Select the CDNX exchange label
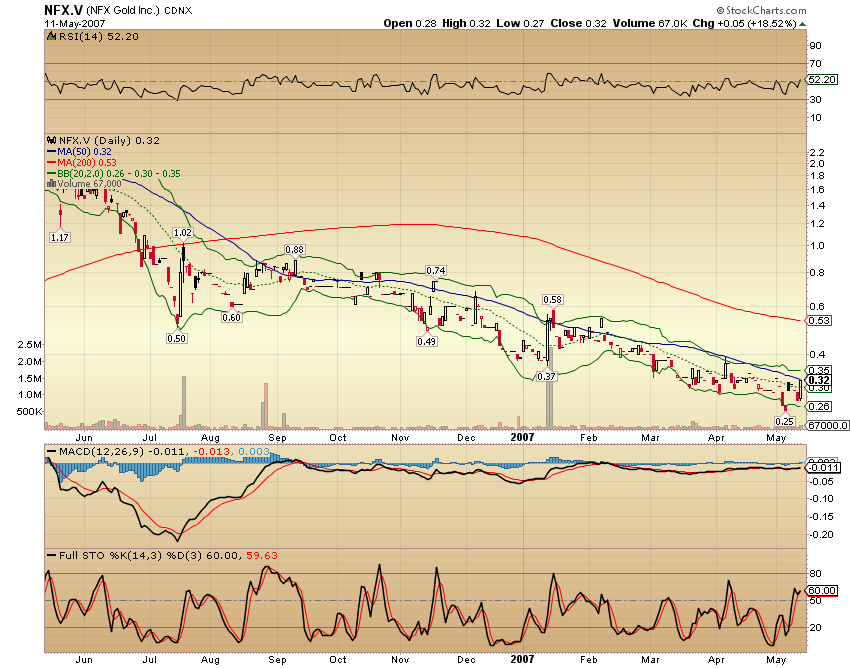Viewport: 850px width, 668px height. [x=178, y=10]
